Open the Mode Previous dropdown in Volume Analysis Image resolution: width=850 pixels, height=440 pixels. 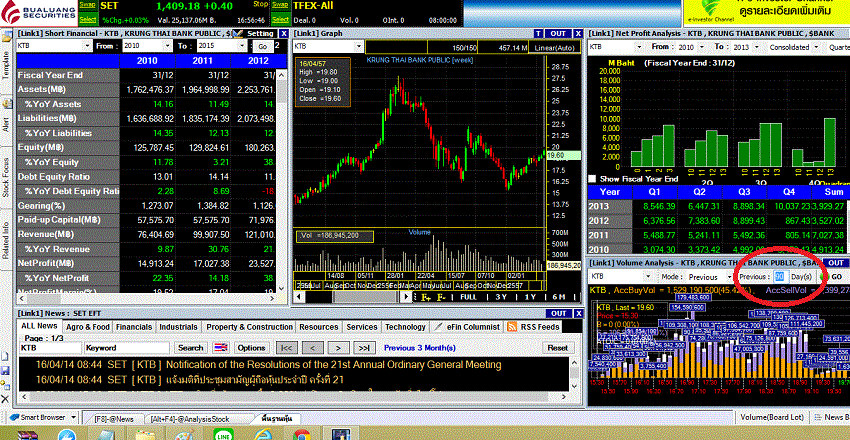[x=728, y=276]
